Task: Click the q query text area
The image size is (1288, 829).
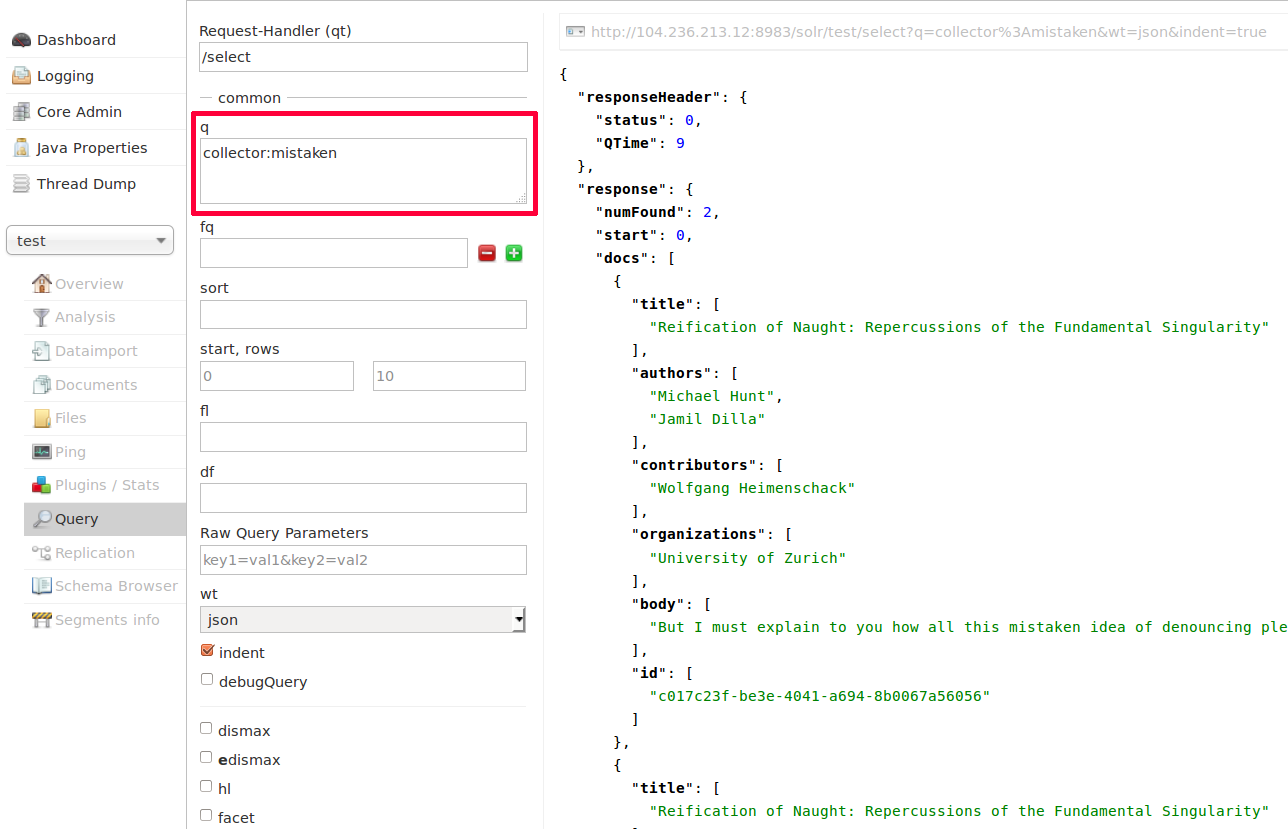Action: point(363,171)
